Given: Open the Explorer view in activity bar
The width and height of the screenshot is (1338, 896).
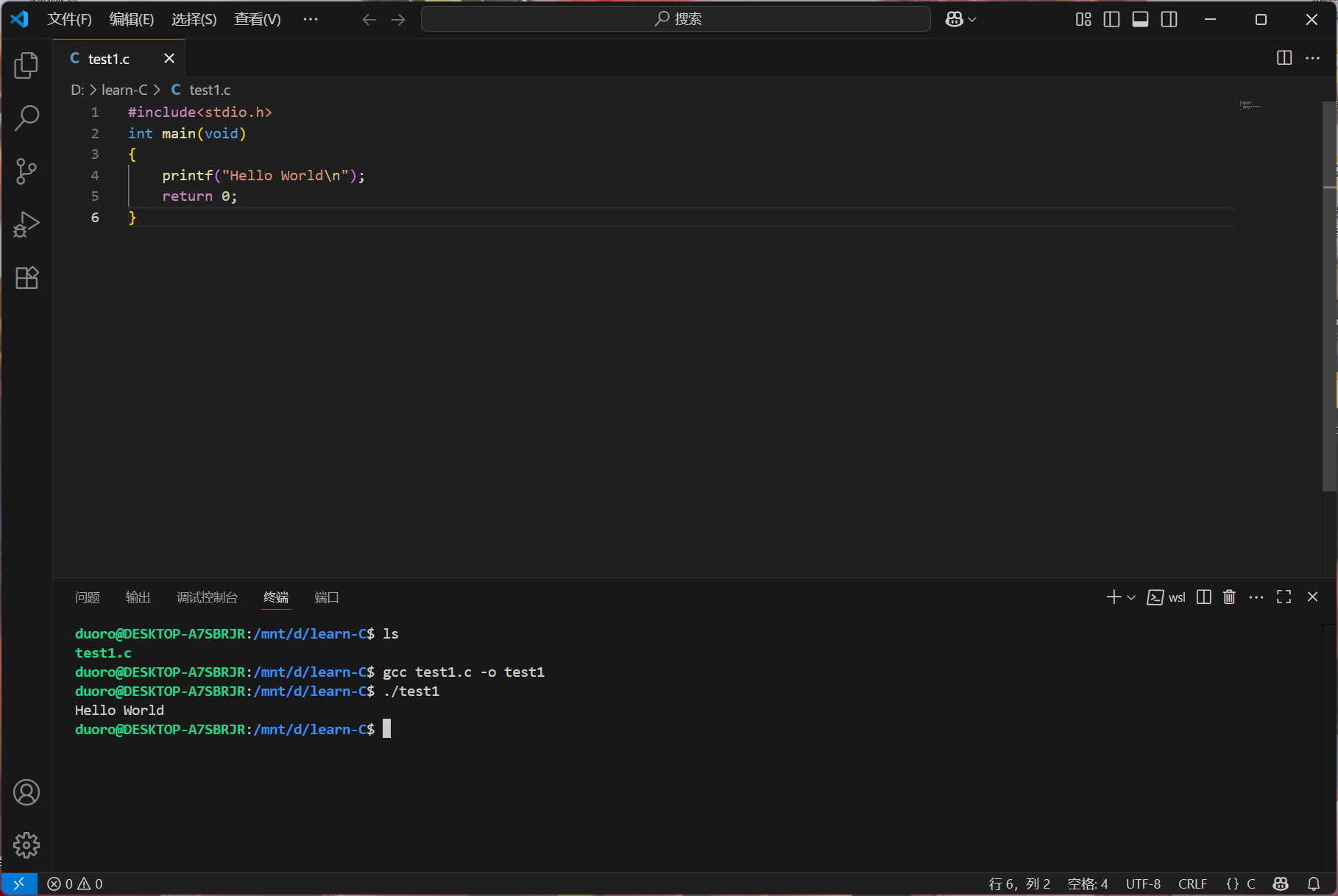Looking at the screenshot, I should click(x=26, y=65).
